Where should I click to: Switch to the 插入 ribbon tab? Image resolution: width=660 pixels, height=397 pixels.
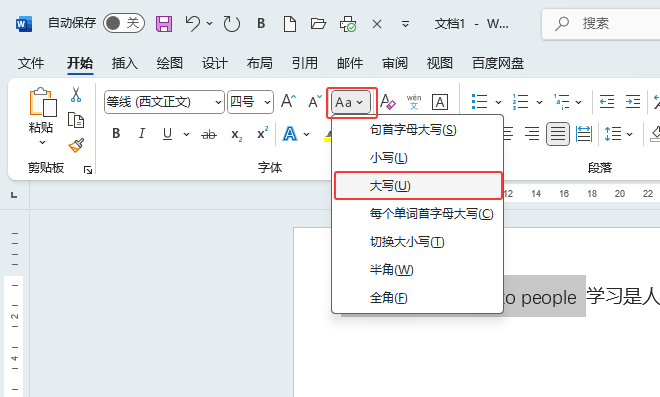(125, 63)
